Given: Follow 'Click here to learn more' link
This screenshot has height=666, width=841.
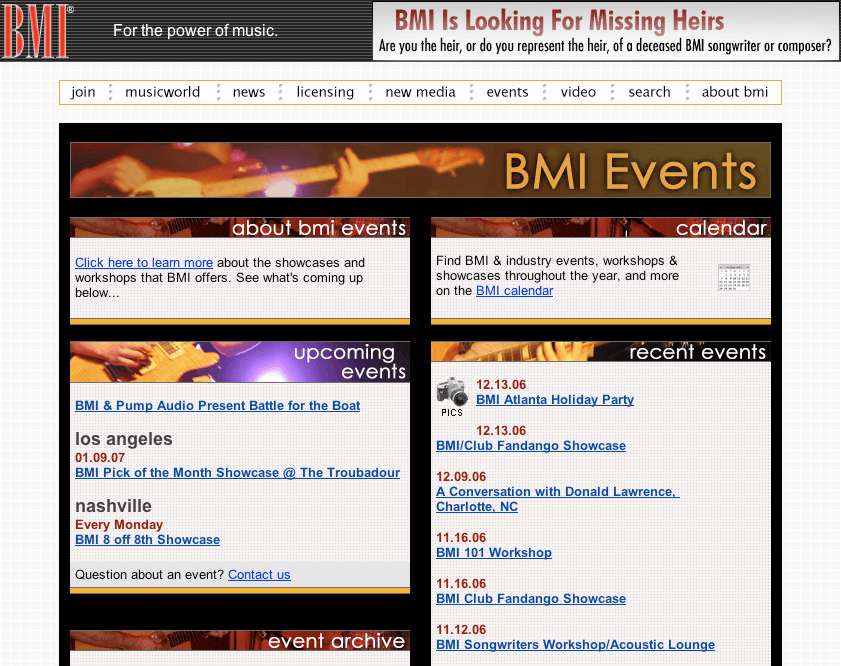Looking at the screenshot, I should [x=144, y=263].
